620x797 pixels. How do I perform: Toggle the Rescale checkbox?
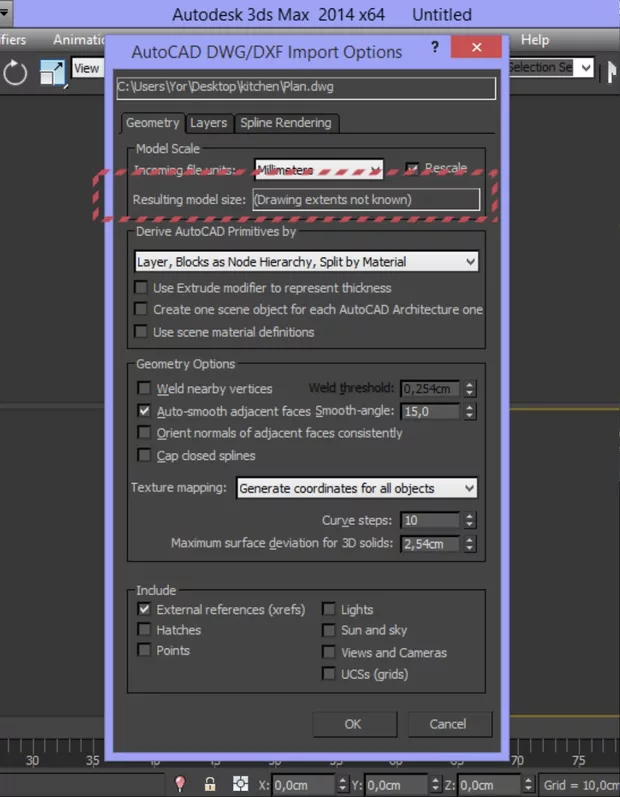click(x=412, y=168)
